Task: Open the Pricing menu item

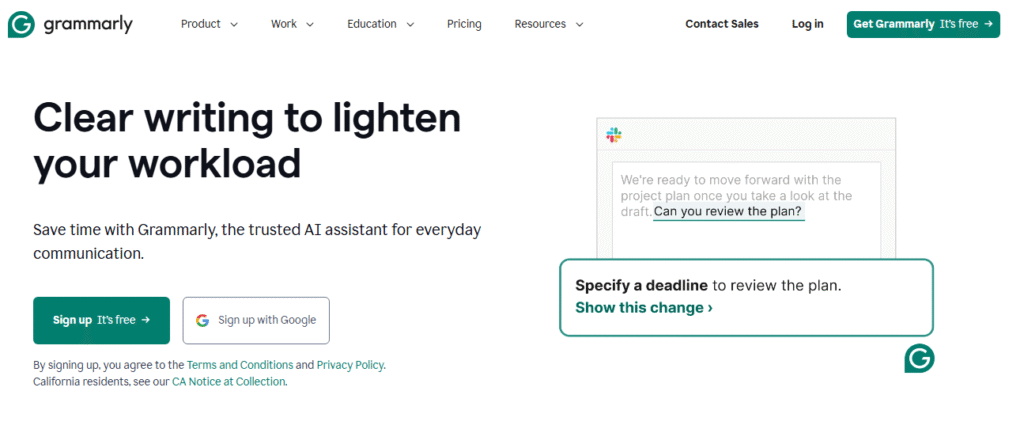Action: pos(464,24)
